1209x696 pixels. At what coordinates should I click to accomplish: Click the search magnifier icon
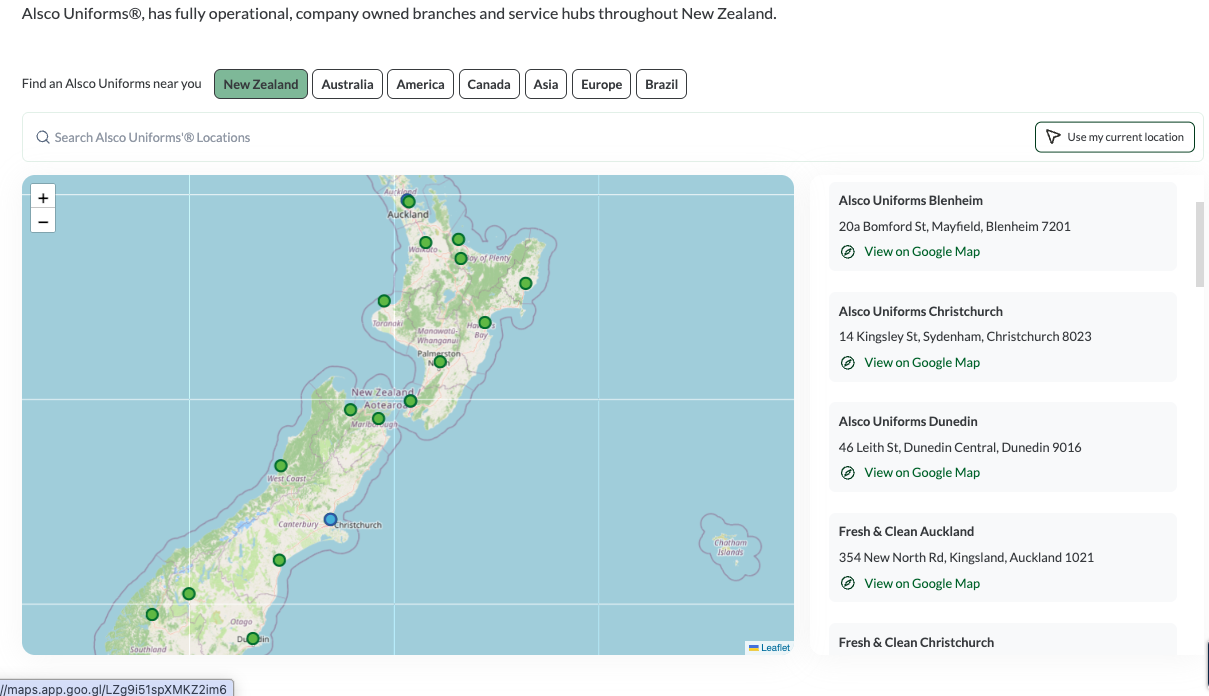43,137
